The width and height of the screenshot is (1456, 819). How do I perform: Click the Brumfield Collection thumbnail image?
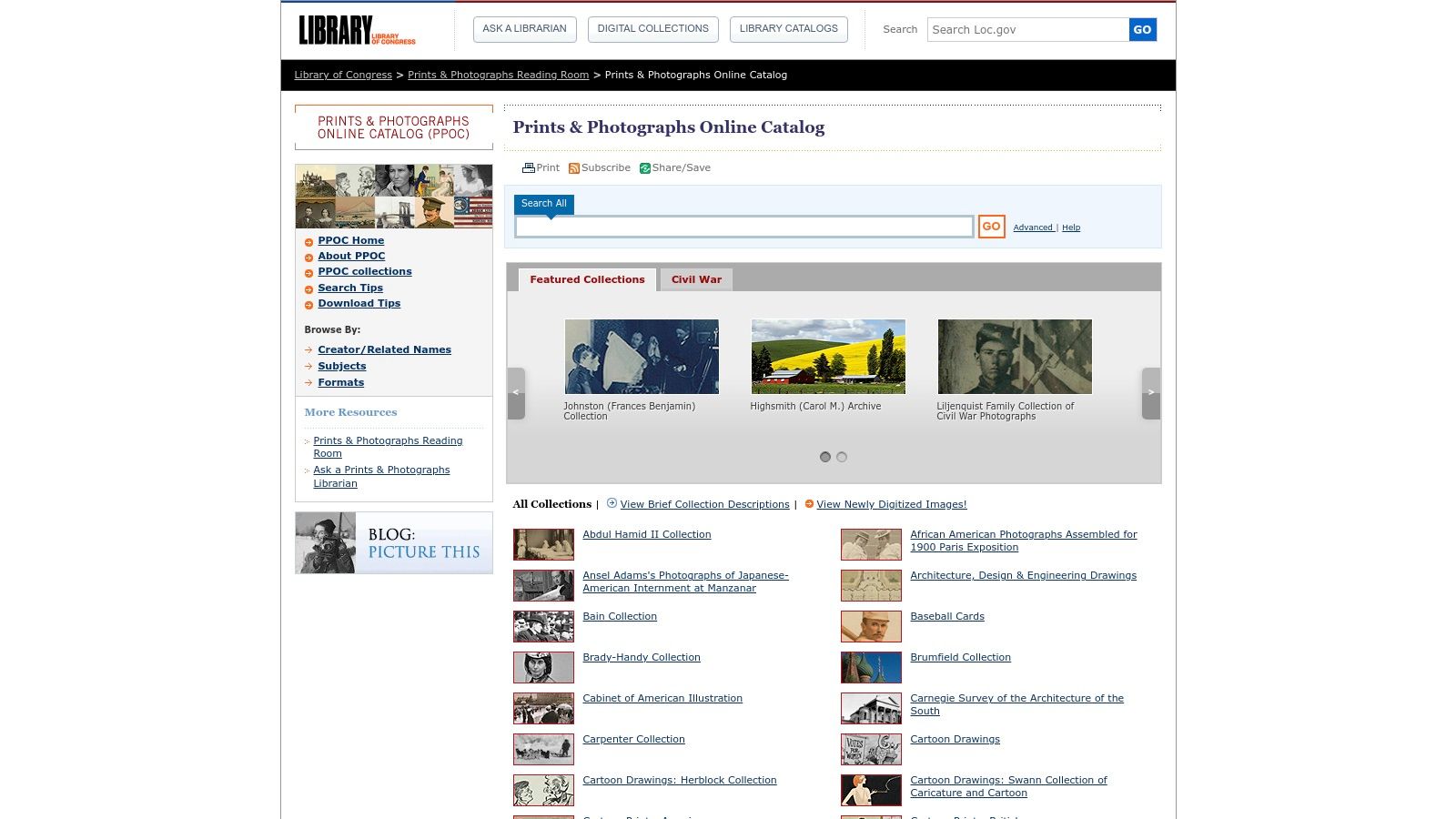click(x=871, y=667)
